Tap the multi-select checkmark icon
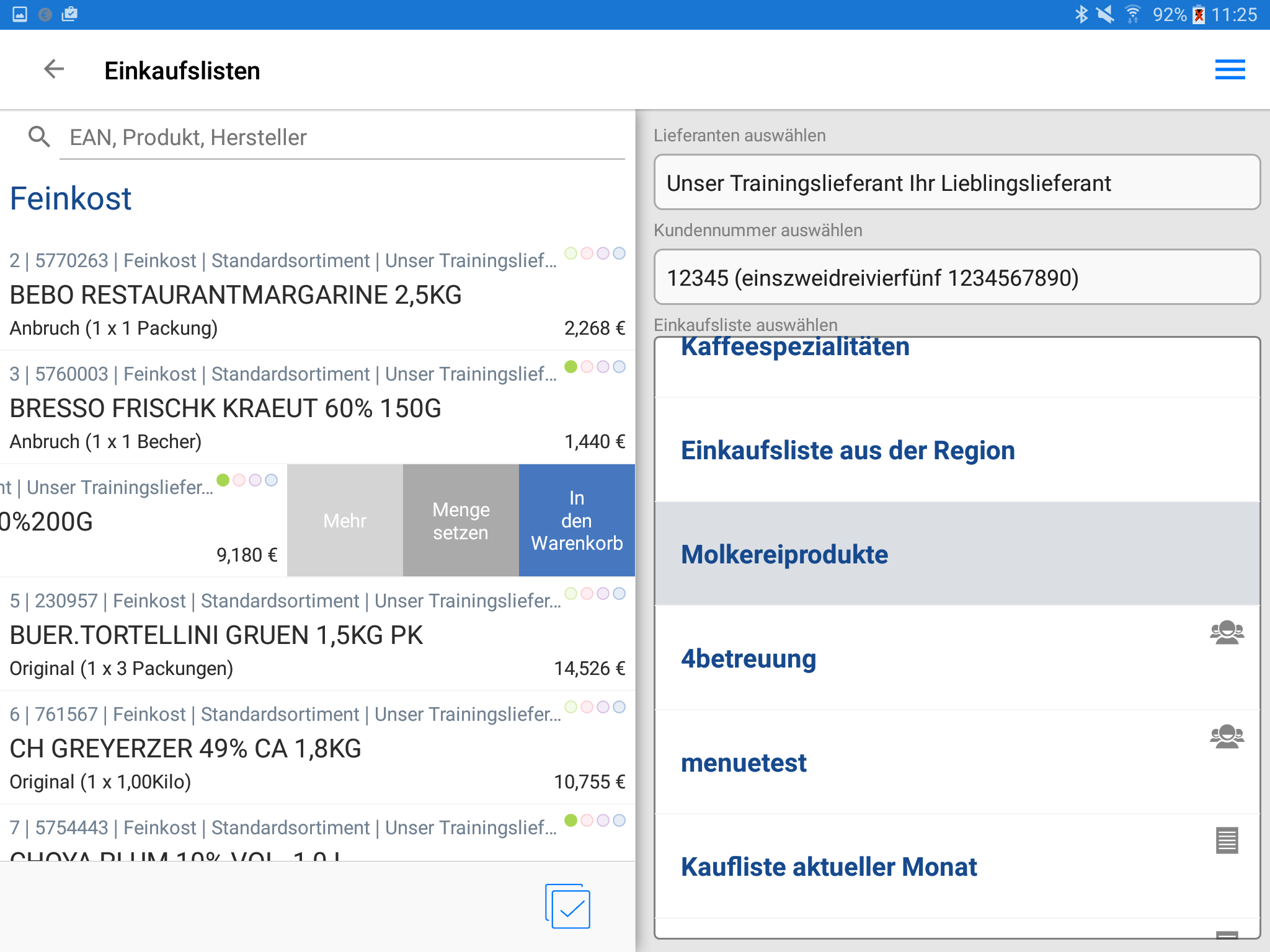 pyautogui.click(x=568, y=906)
